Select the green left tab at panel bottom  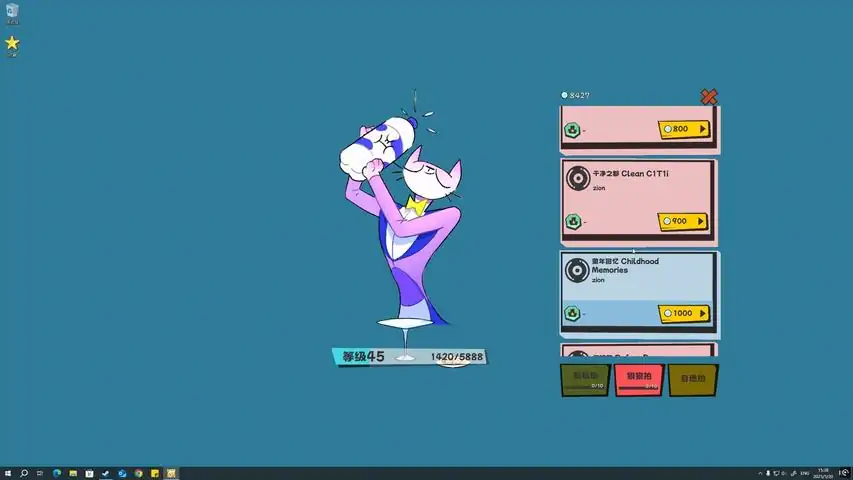click(585, 380)
